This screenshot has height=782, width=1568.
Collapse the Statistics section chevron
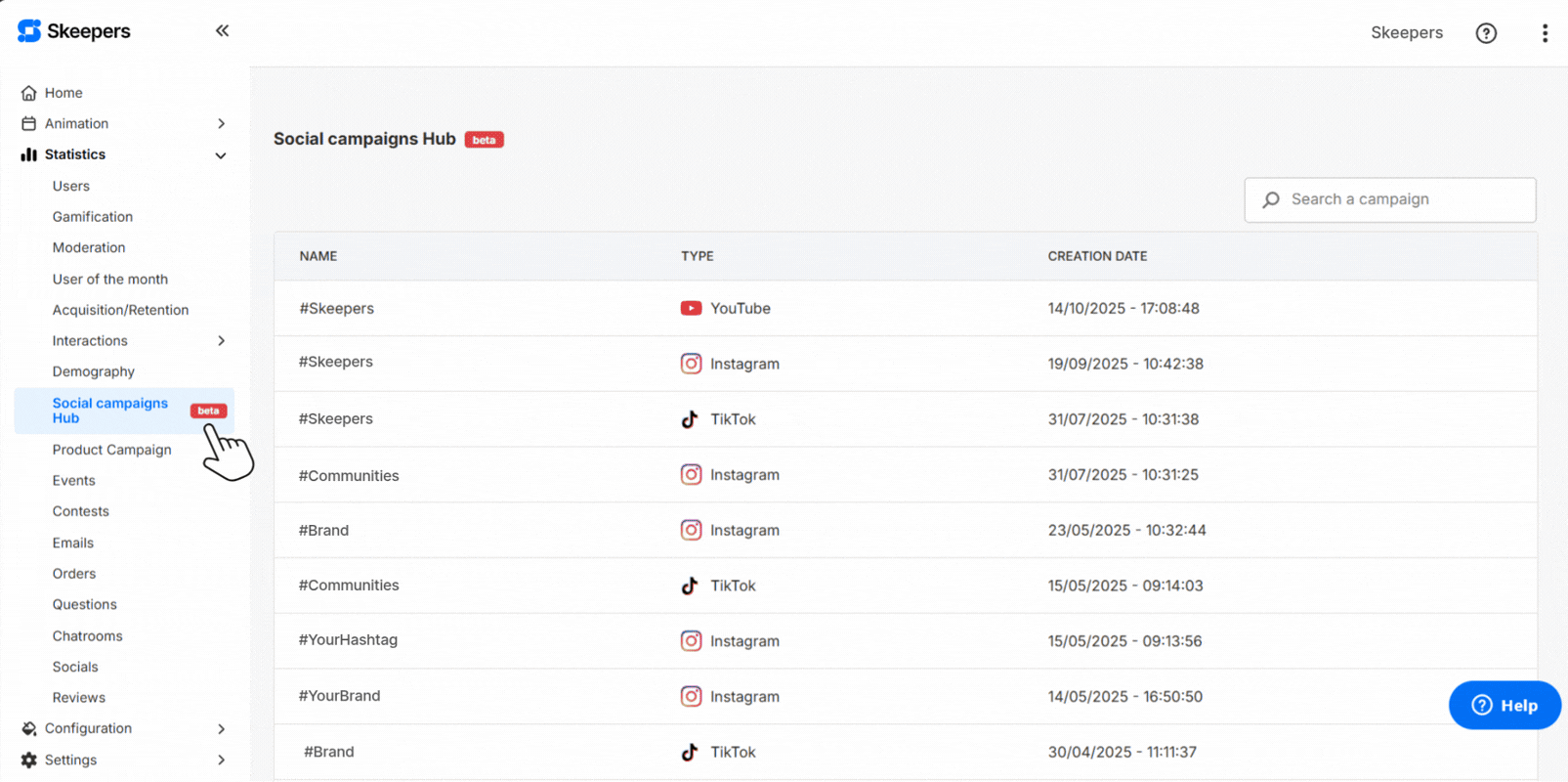(221, 155)
